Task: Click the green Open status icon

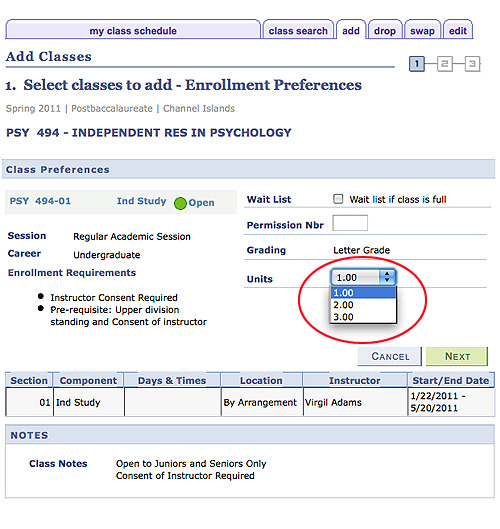Action: 180,203
